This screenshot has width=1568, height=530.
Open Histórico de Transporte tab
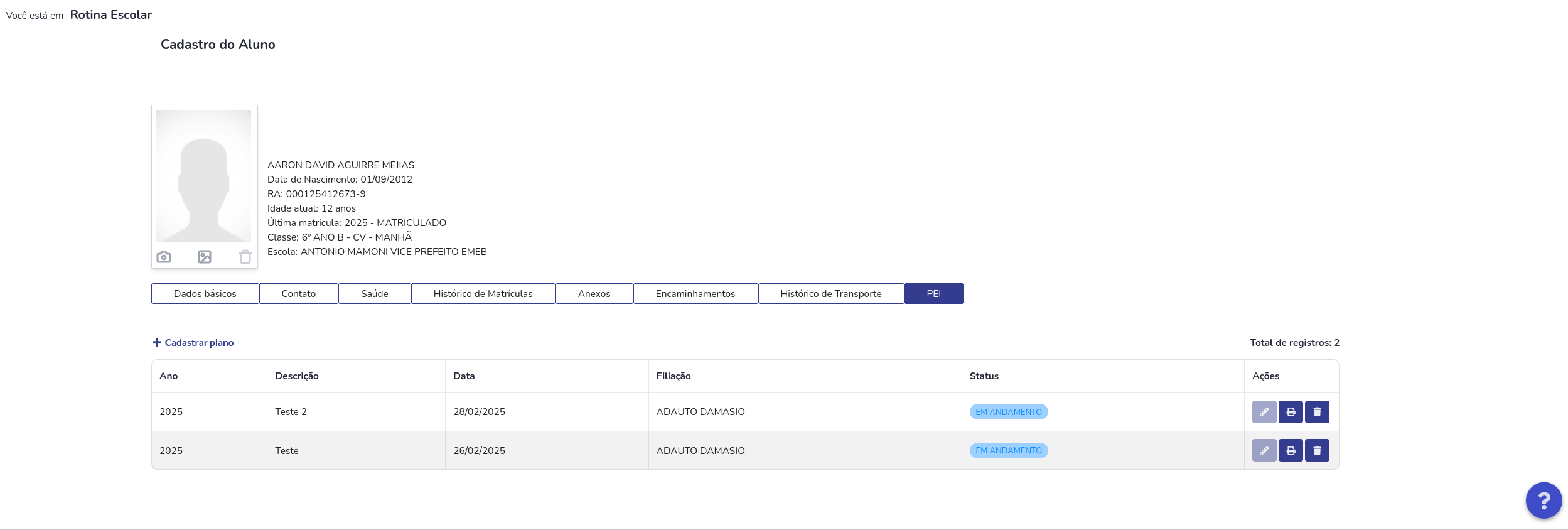click(x=831, y=293)
